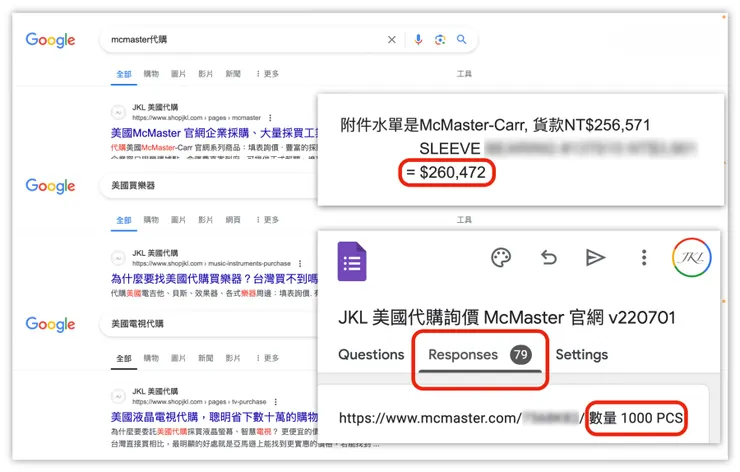The width and height of the screenshot is (740, 472).
Task: Clear the mcmaster代購 search with the X icon
Action: (392, 40)
